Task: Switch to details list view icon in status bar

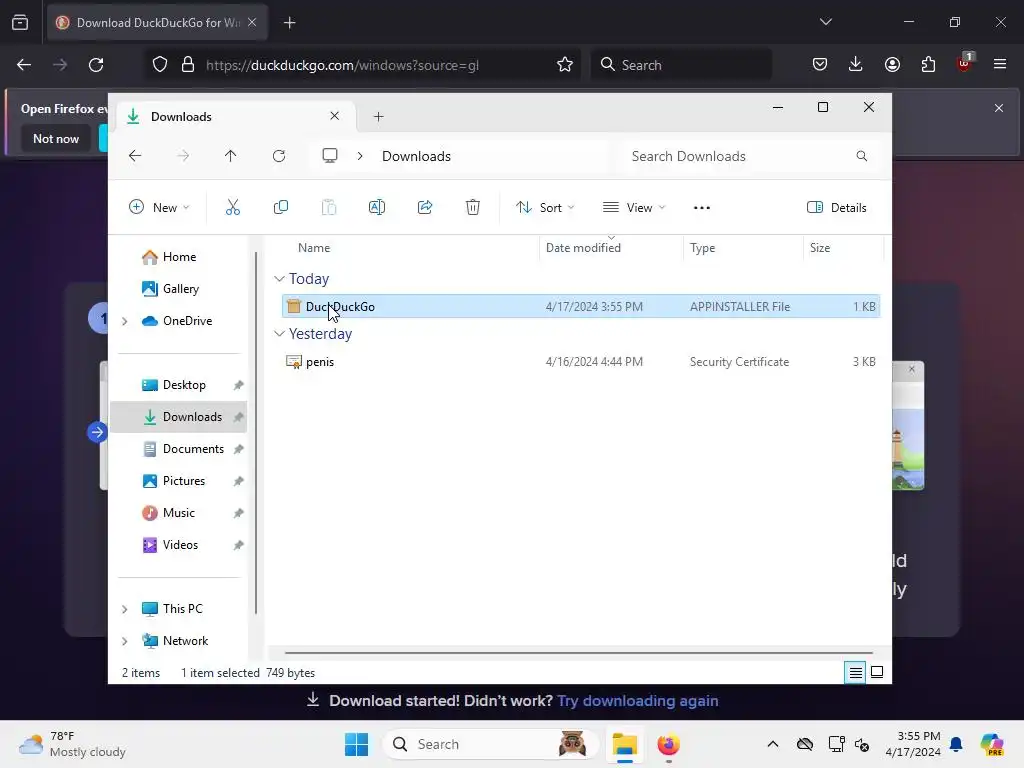Action: coord(856,673)
